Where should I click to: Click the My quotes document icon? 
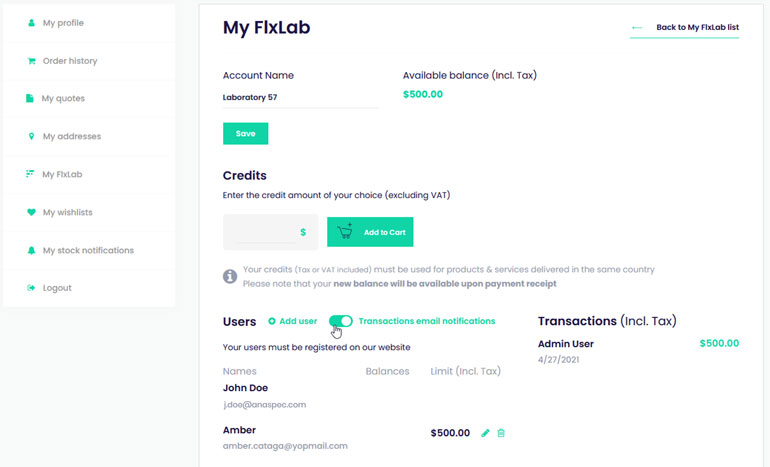pyautogui.click(x=29, y=98)
